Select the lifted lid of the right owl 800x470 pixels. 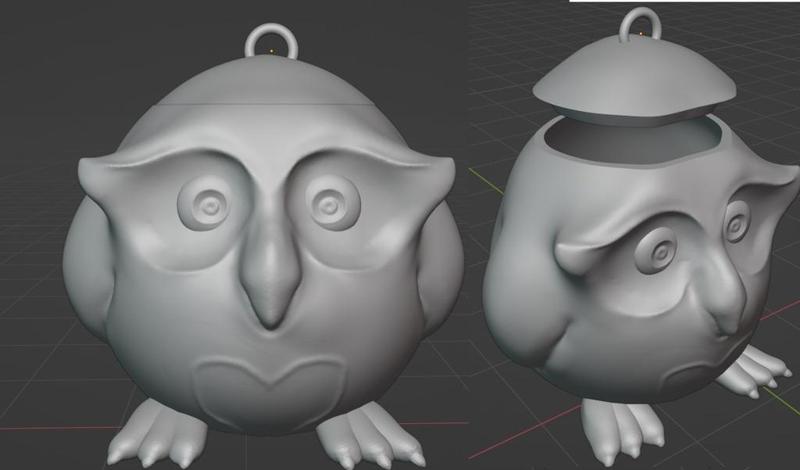634,81
